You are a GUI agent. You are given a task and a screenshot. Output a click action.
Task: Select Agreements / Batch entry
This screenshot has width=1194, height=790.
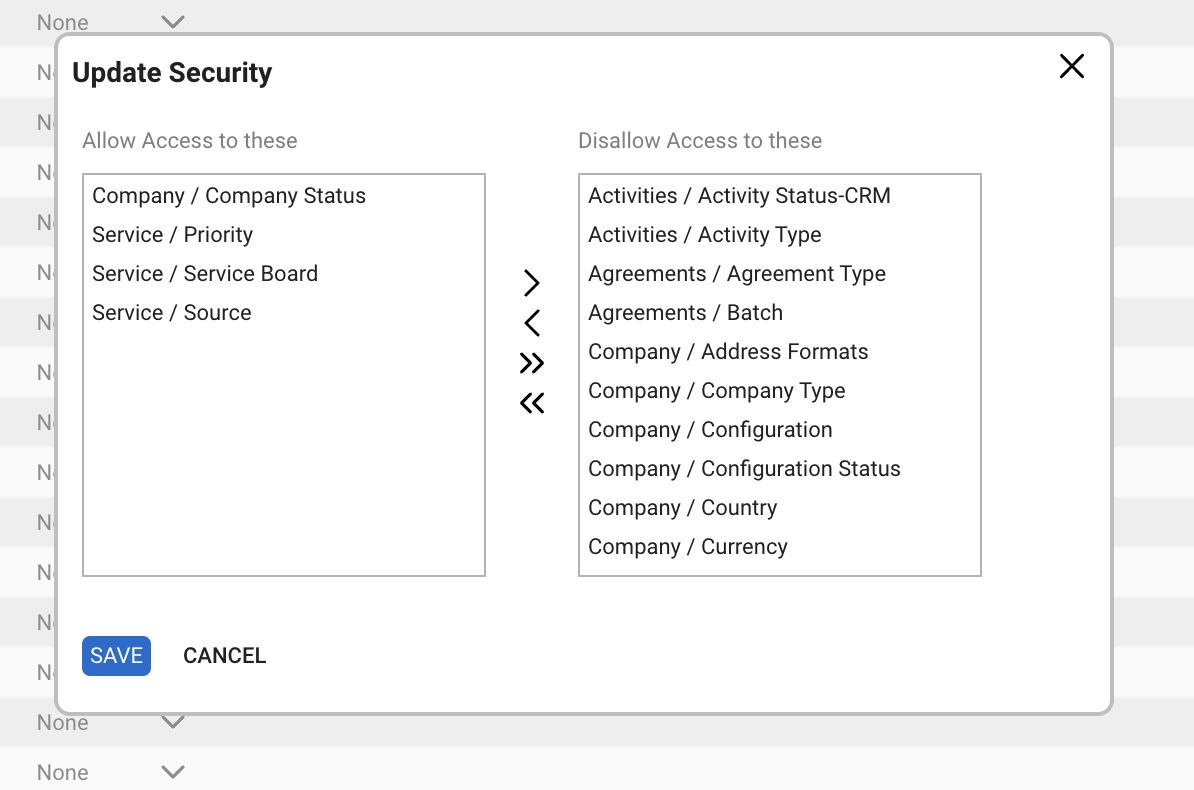684,312
